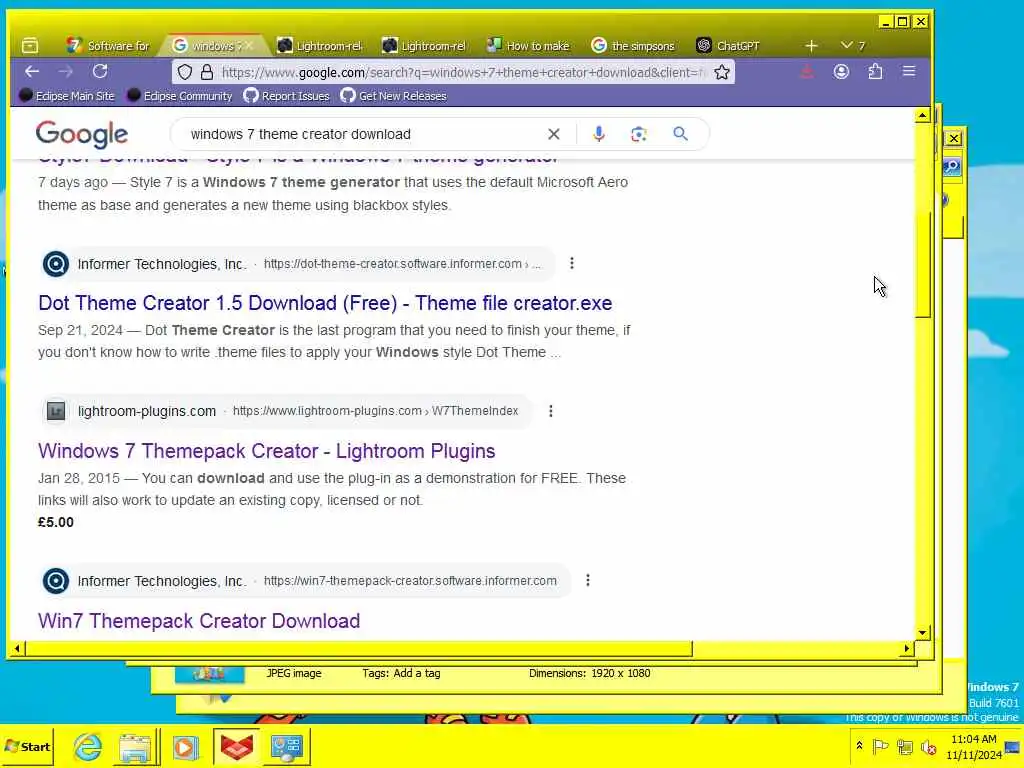The image size is (1024, 768).
Task: Click the lightroom-plugins.com site name
Action: click(x=147, y=411)
